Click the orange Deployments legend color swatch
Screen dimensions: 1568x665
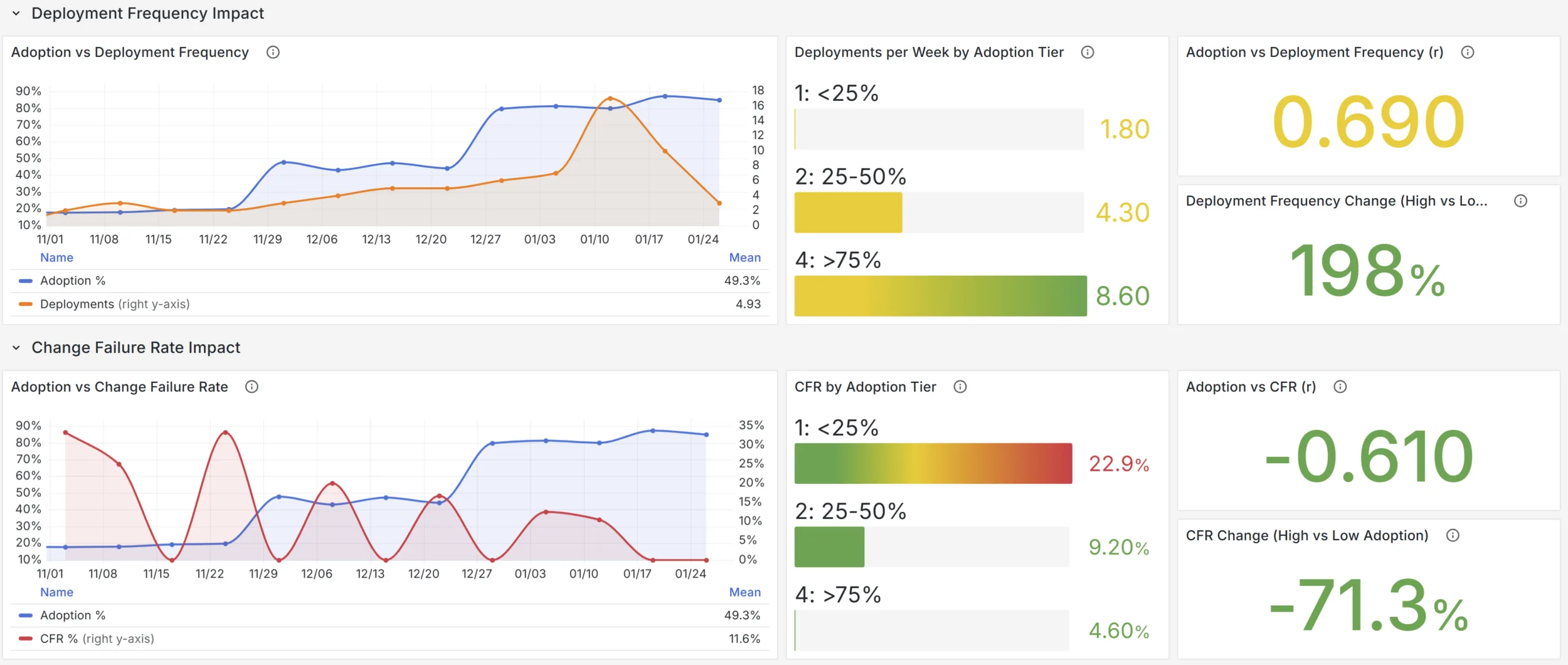pos(26,305)
